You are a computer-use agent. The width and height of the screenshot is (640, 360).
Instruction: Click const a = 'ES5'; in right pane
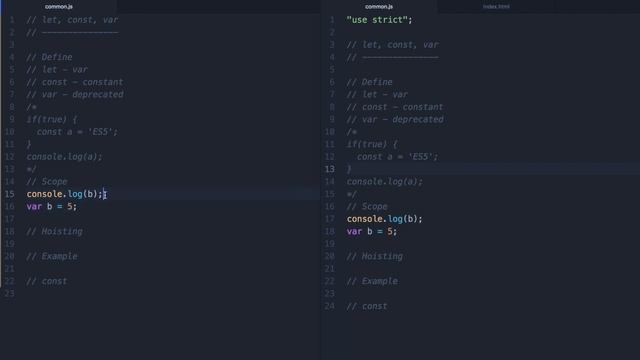pos(397,157)
